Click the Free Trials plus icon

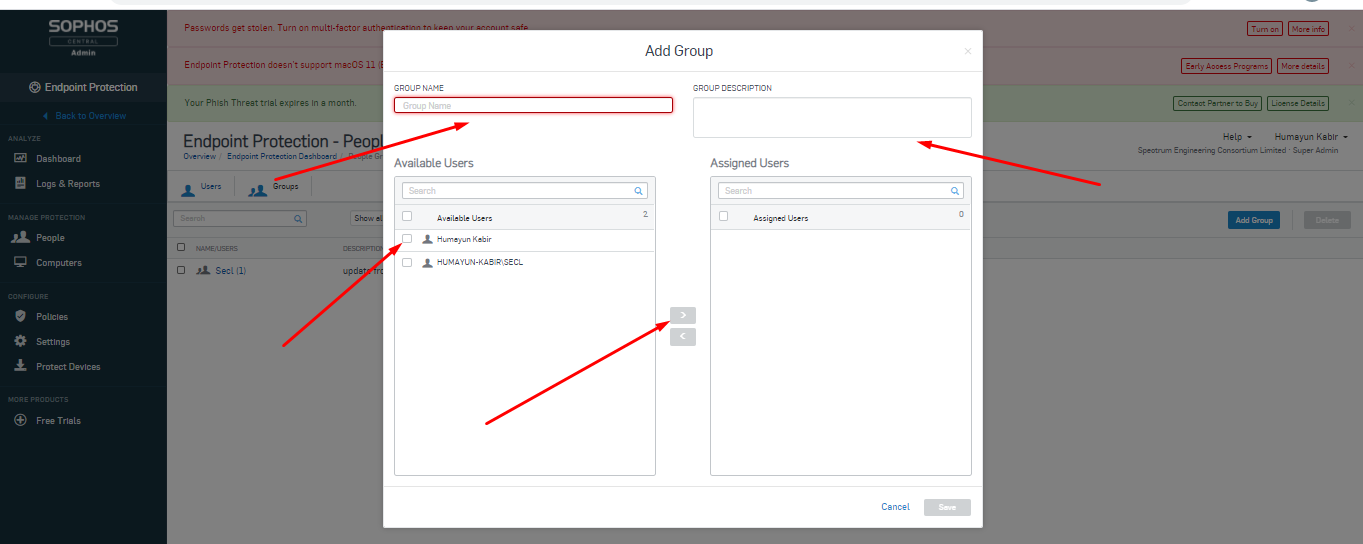pyautogui.click(x=19, y=420)
